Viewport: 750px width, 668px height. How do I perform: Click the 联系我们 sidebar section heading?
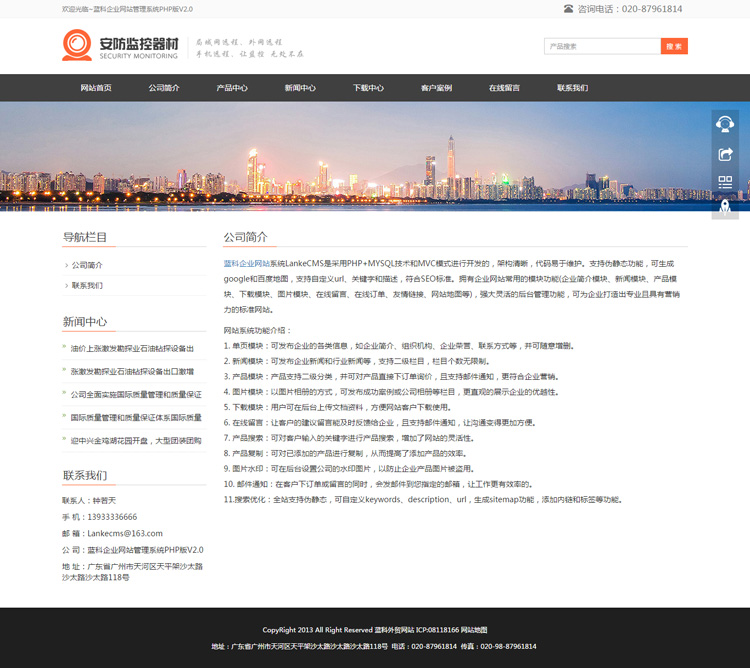pos(85,475)
